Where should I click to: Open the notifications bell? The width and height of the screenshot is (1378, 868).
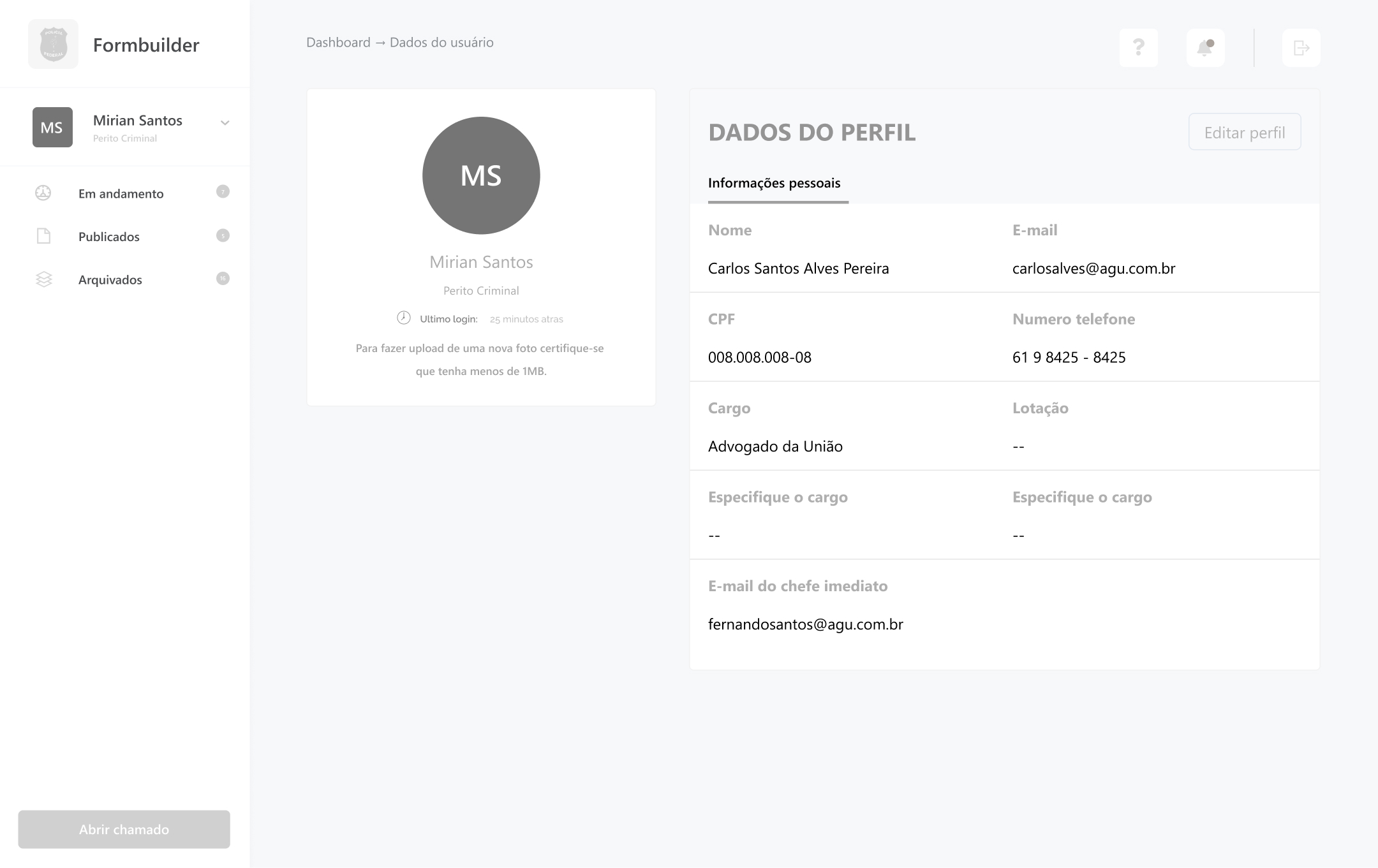point(1205,47)
